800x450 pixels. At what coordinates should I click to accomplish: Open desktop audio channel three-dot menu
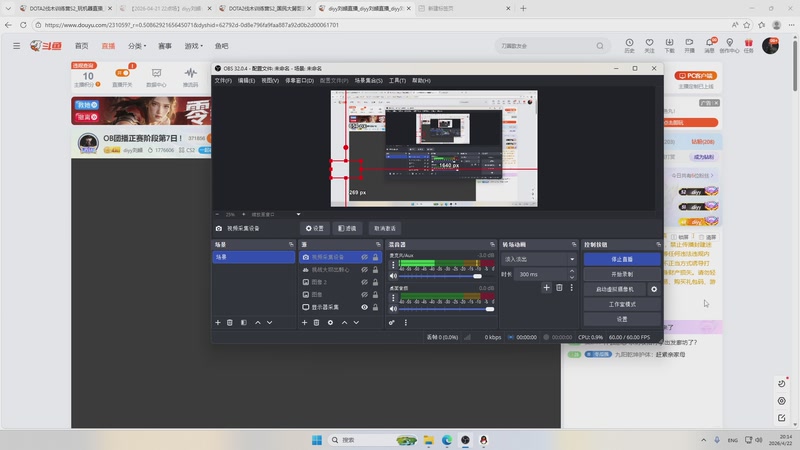(x=393, y=298)
